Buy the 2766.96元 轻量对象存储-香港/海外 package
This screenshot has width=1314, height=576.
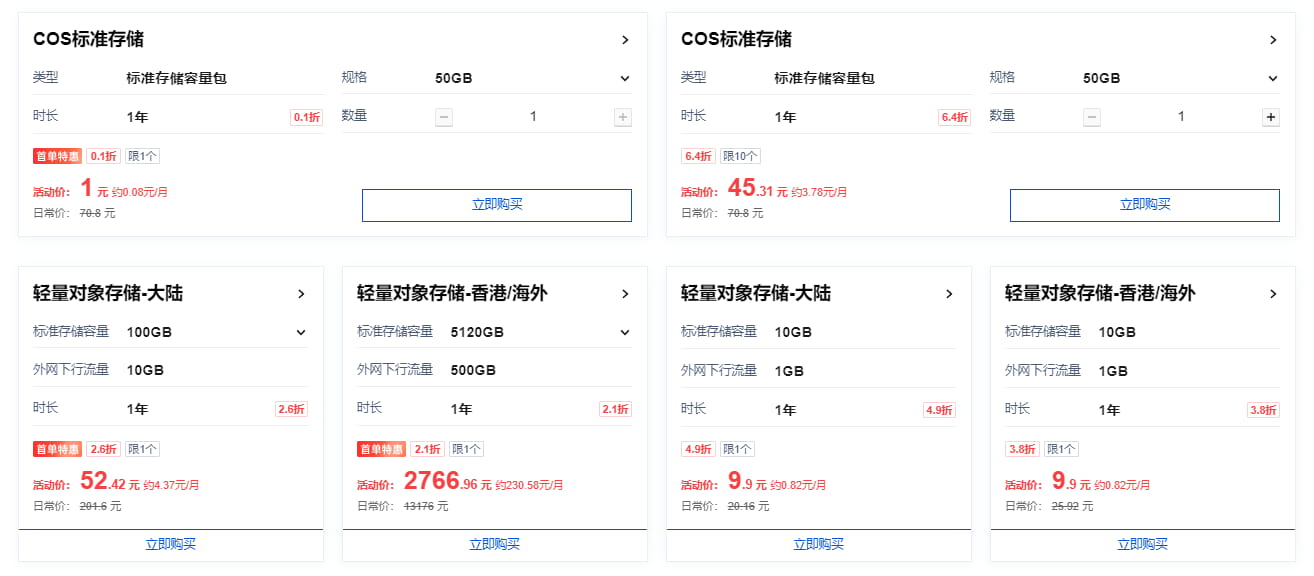pos(495,545)
